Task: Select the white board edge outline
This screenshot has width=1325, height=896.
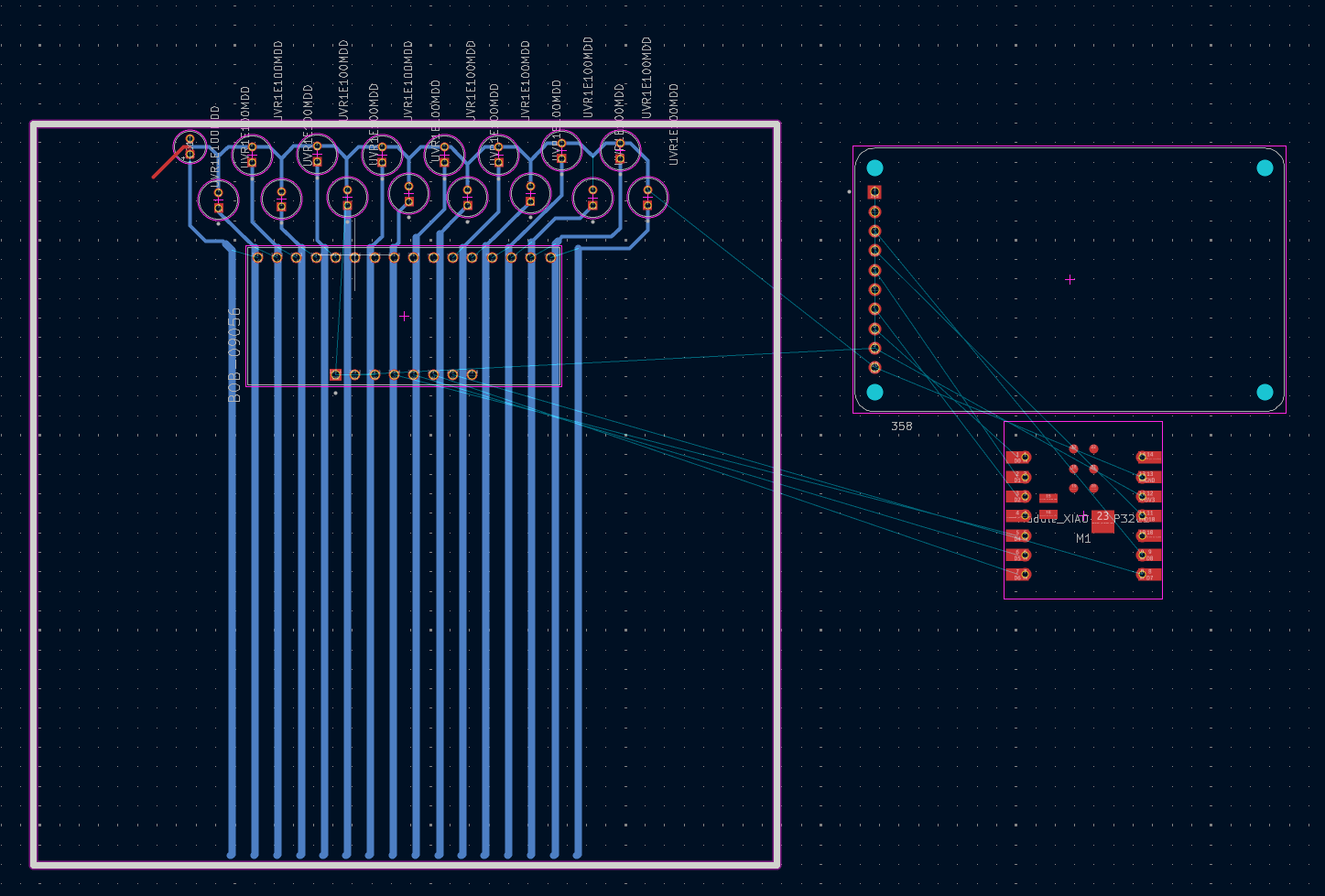Action: pos(405,124)
